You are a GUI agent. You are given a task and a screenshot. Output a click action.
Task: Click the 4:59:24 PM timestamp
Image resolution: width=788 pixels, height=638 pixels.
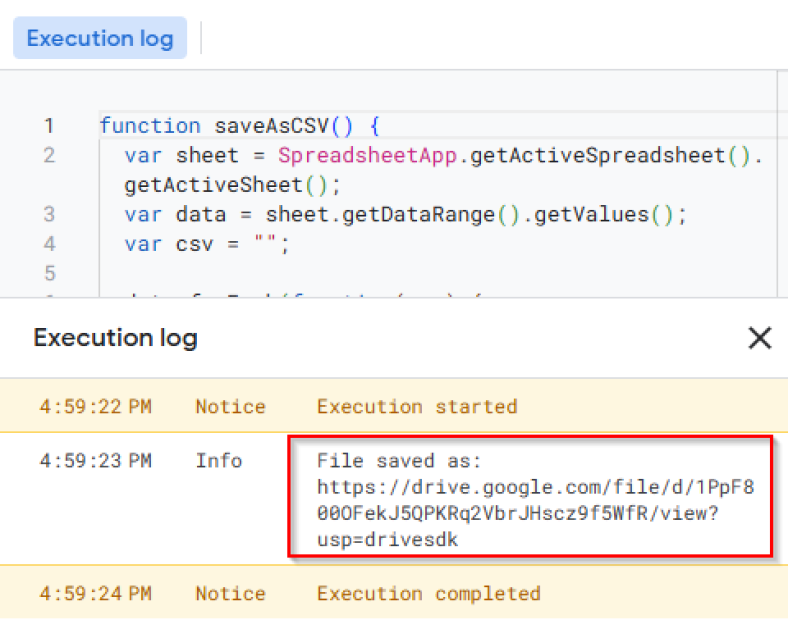click(96, 593)
